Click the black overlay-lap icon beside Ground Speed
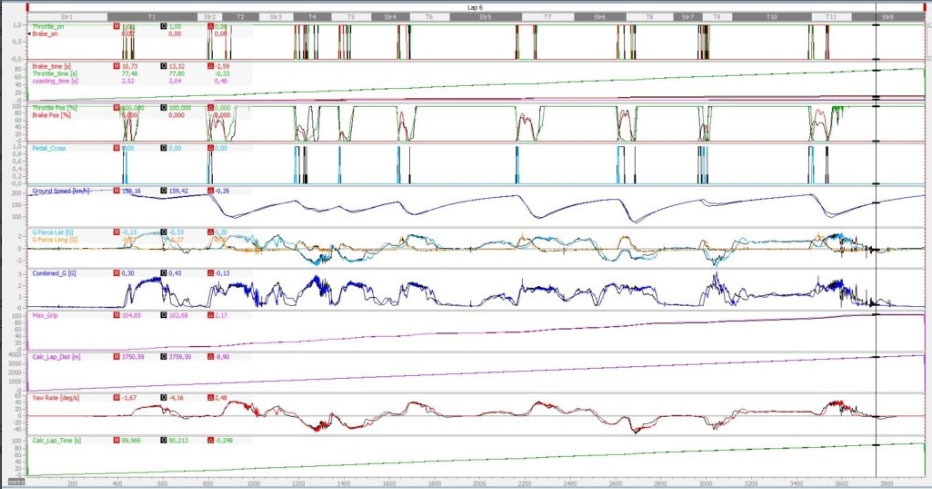This screenshot has width=932, height=489. click(164, 190)
